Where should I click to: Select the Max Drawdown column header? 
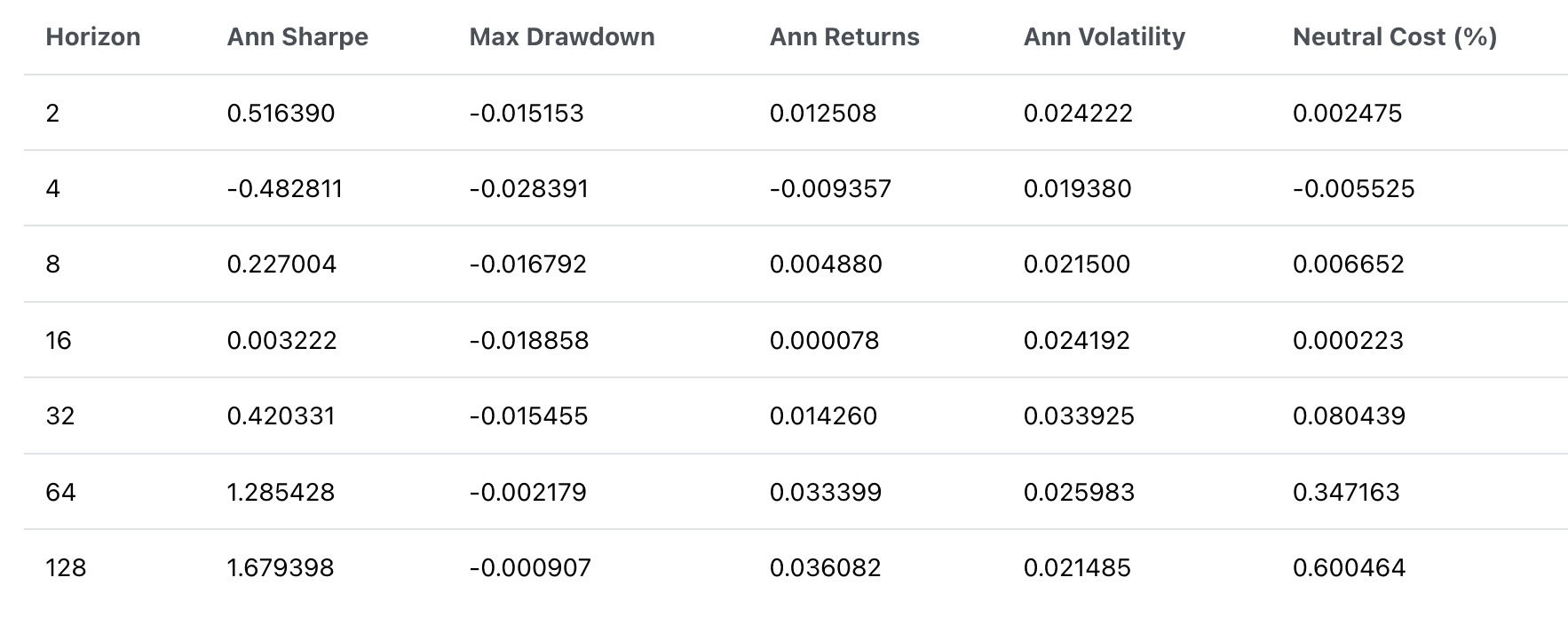(x=562, y=37)
